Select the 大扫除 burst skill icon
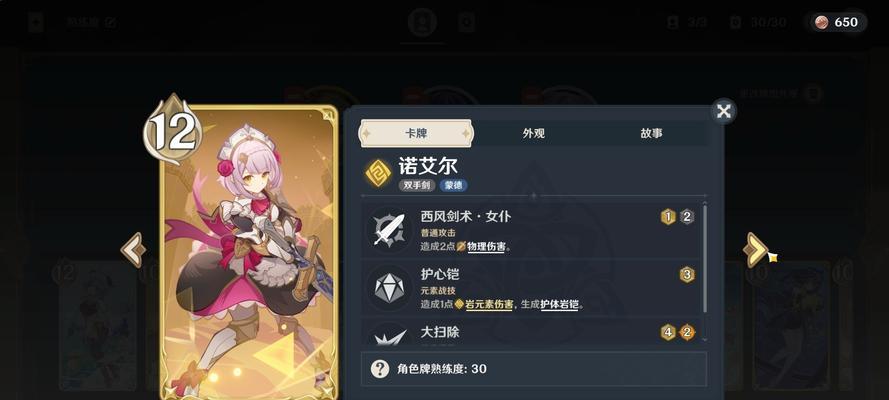 [x=389, y=334]
